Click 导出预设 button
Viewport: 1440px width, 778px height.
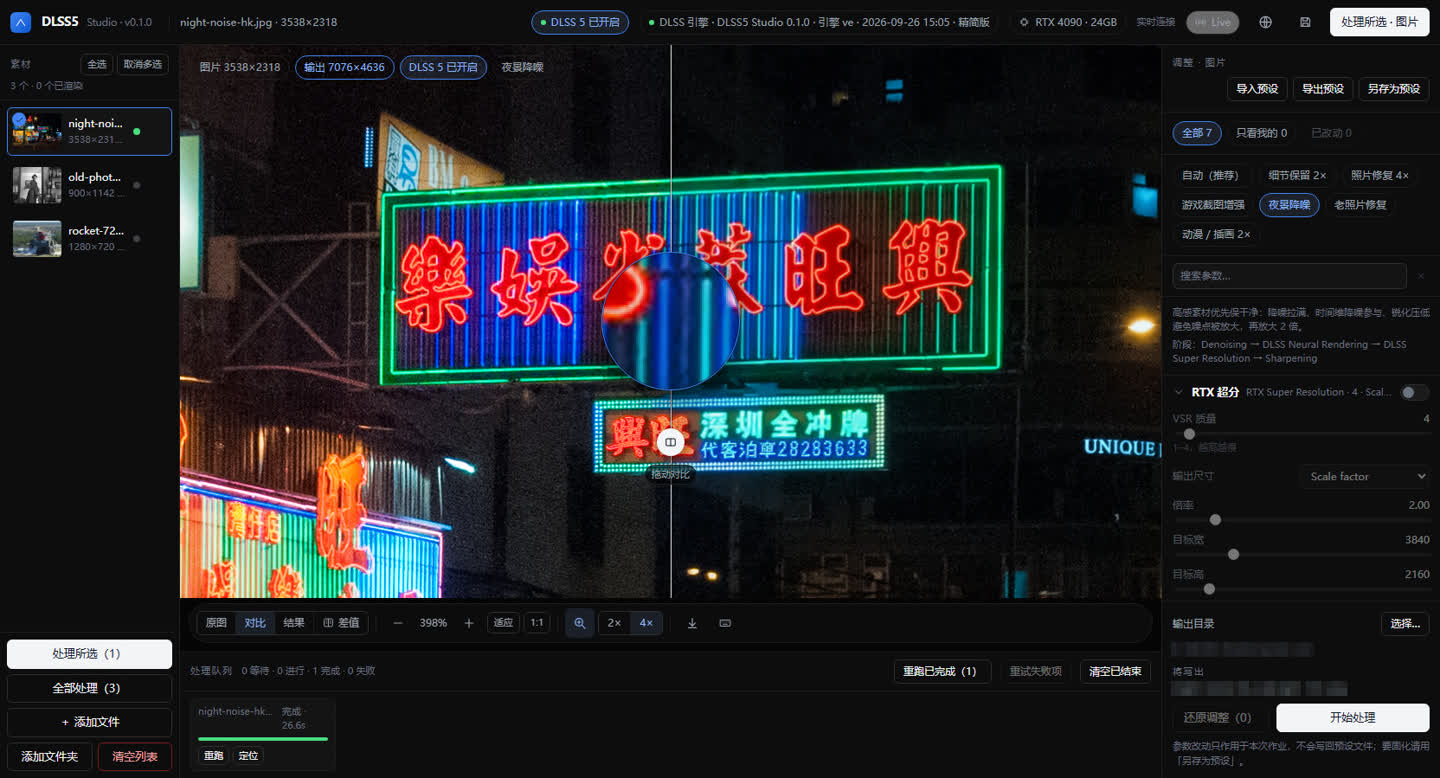(1323, 89)
